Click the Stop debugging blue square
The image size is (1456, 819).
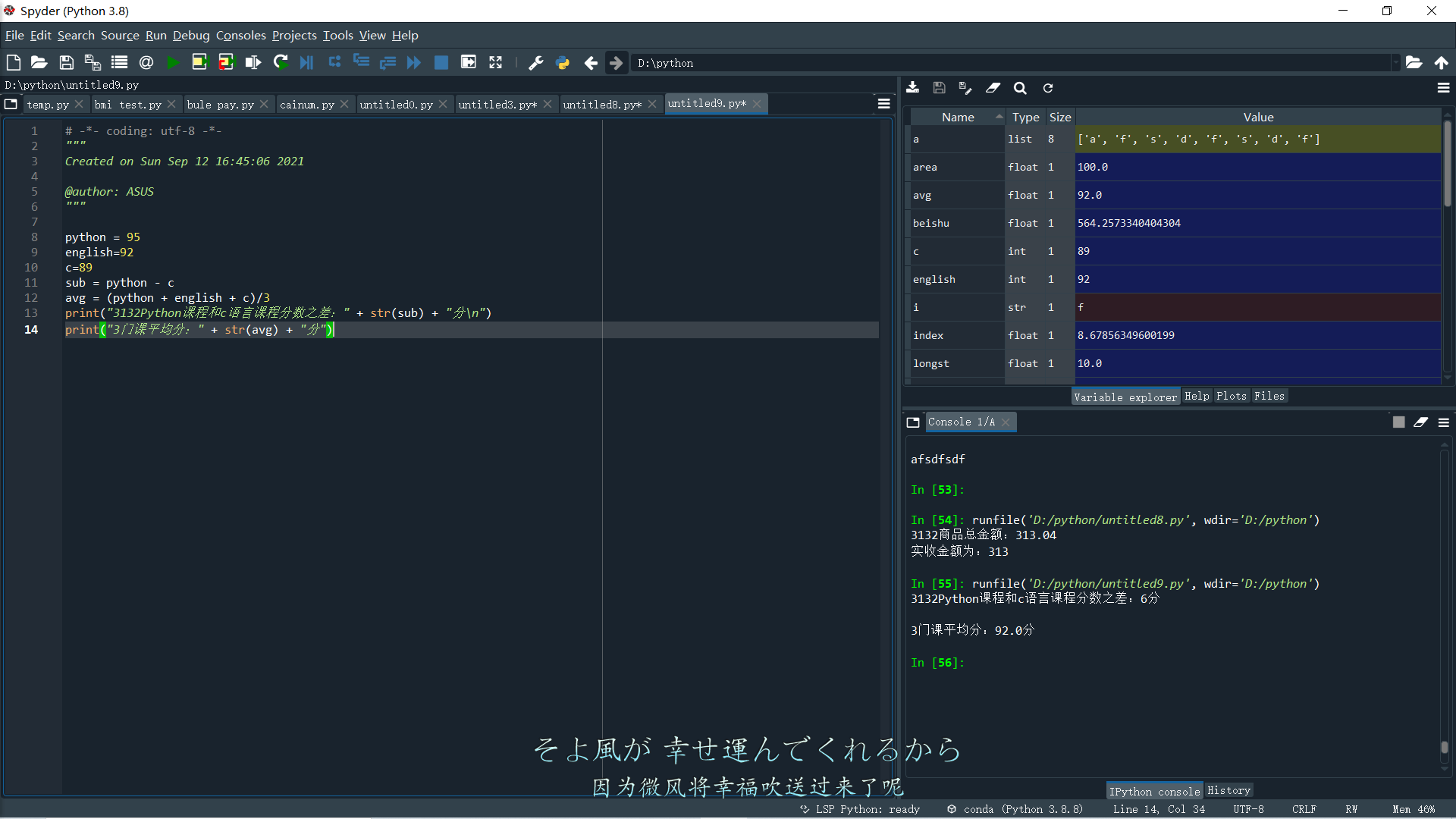pos(441,63)
